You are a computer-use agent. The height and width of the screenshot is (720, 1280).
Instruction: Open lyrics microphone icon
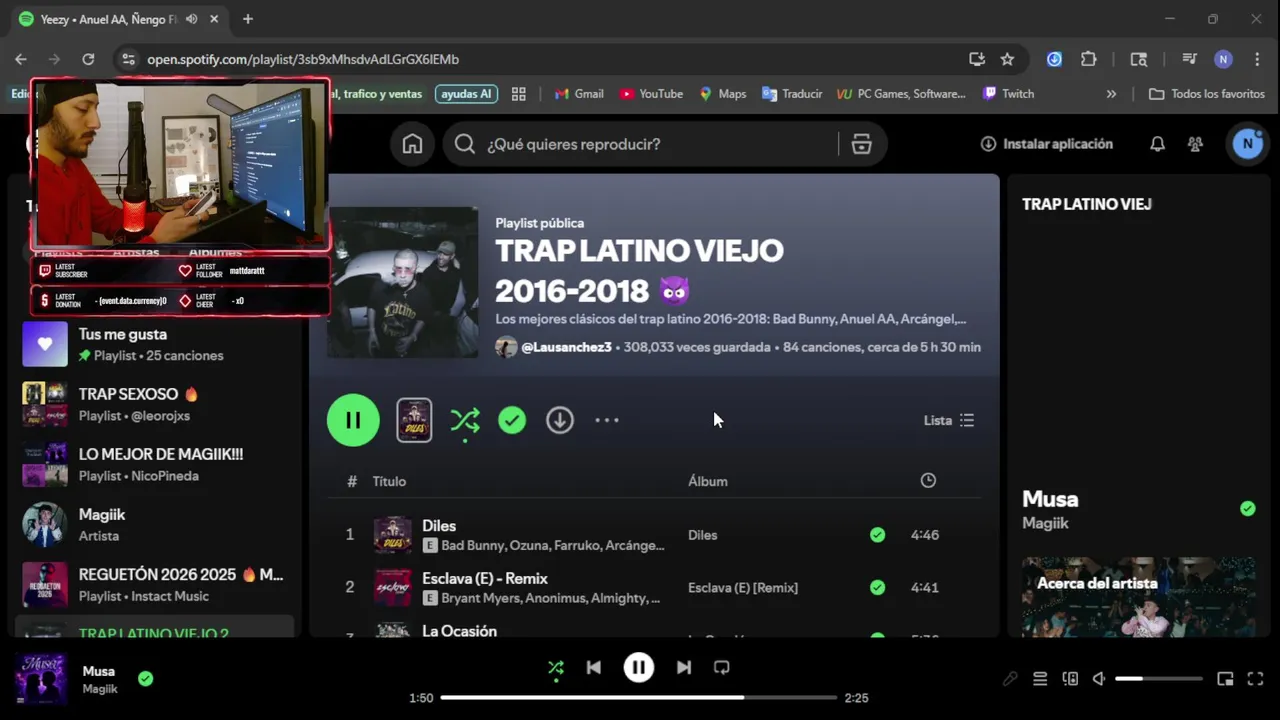coord(1010,679)
